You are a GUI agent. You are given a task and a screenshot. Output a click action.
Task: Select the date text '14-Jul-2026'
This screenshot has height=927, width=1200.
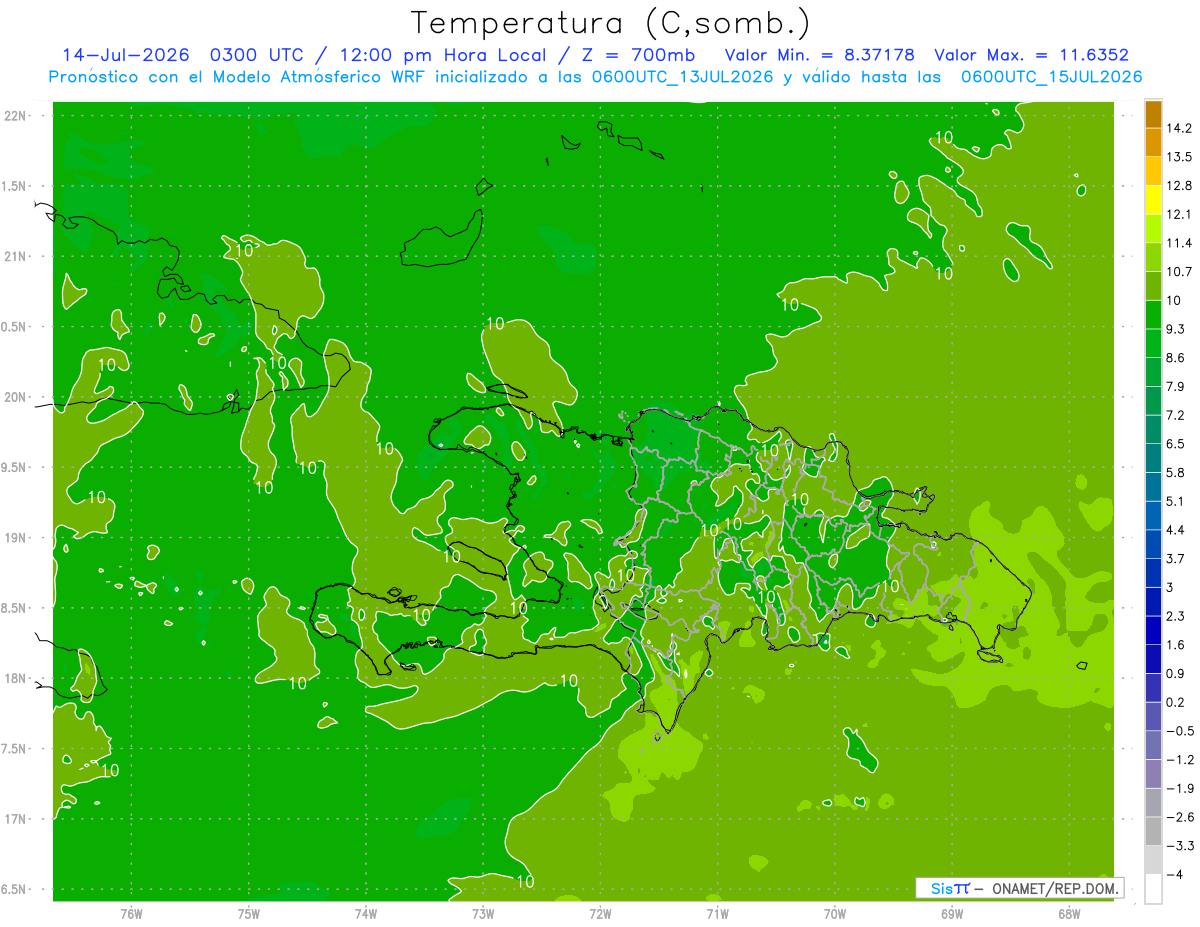click(x=125, y=55)
